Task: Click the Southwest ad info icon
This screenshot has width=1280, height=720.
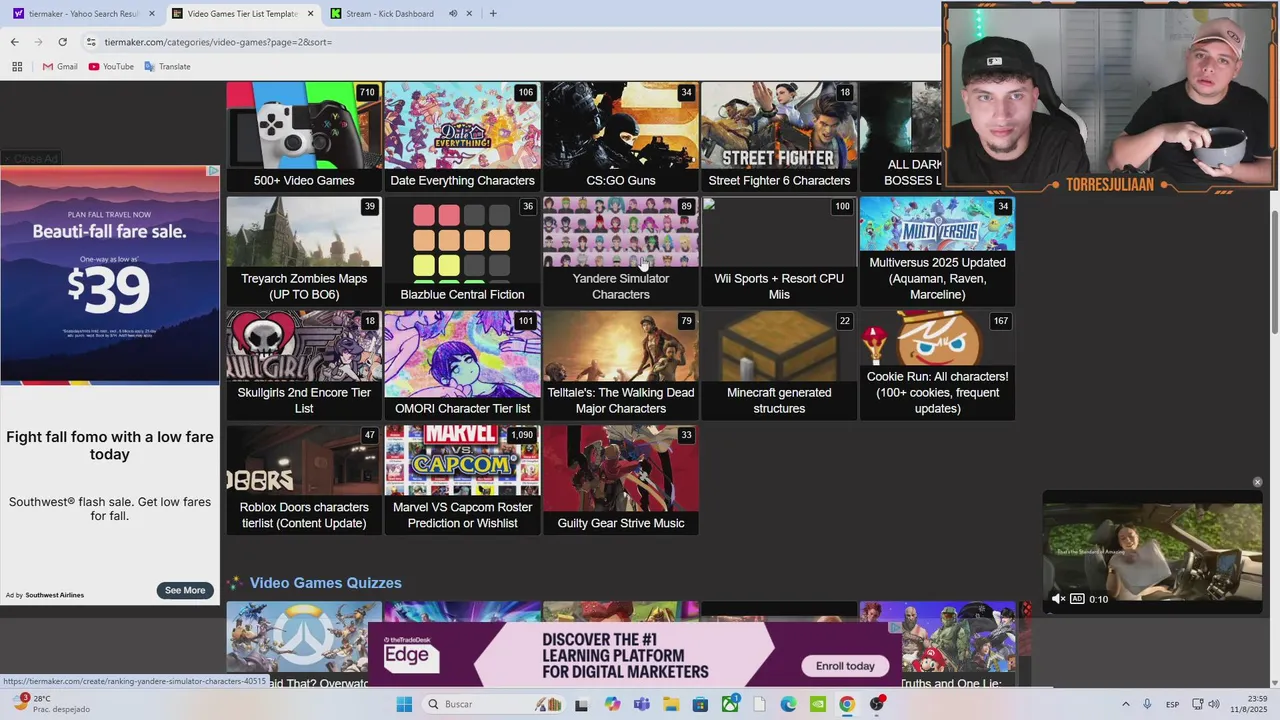Action: 212,171
